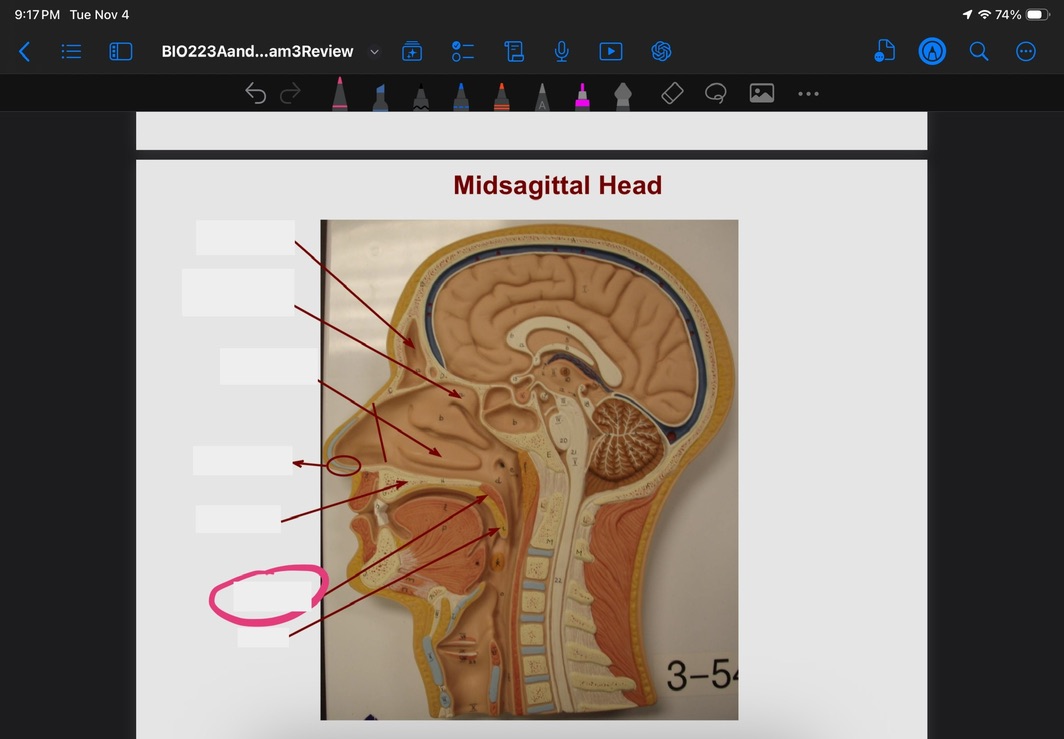The width and height of the screenshot is (1064, 739).
Task: Open the AI flashcards stack icon
Action: 412,51
